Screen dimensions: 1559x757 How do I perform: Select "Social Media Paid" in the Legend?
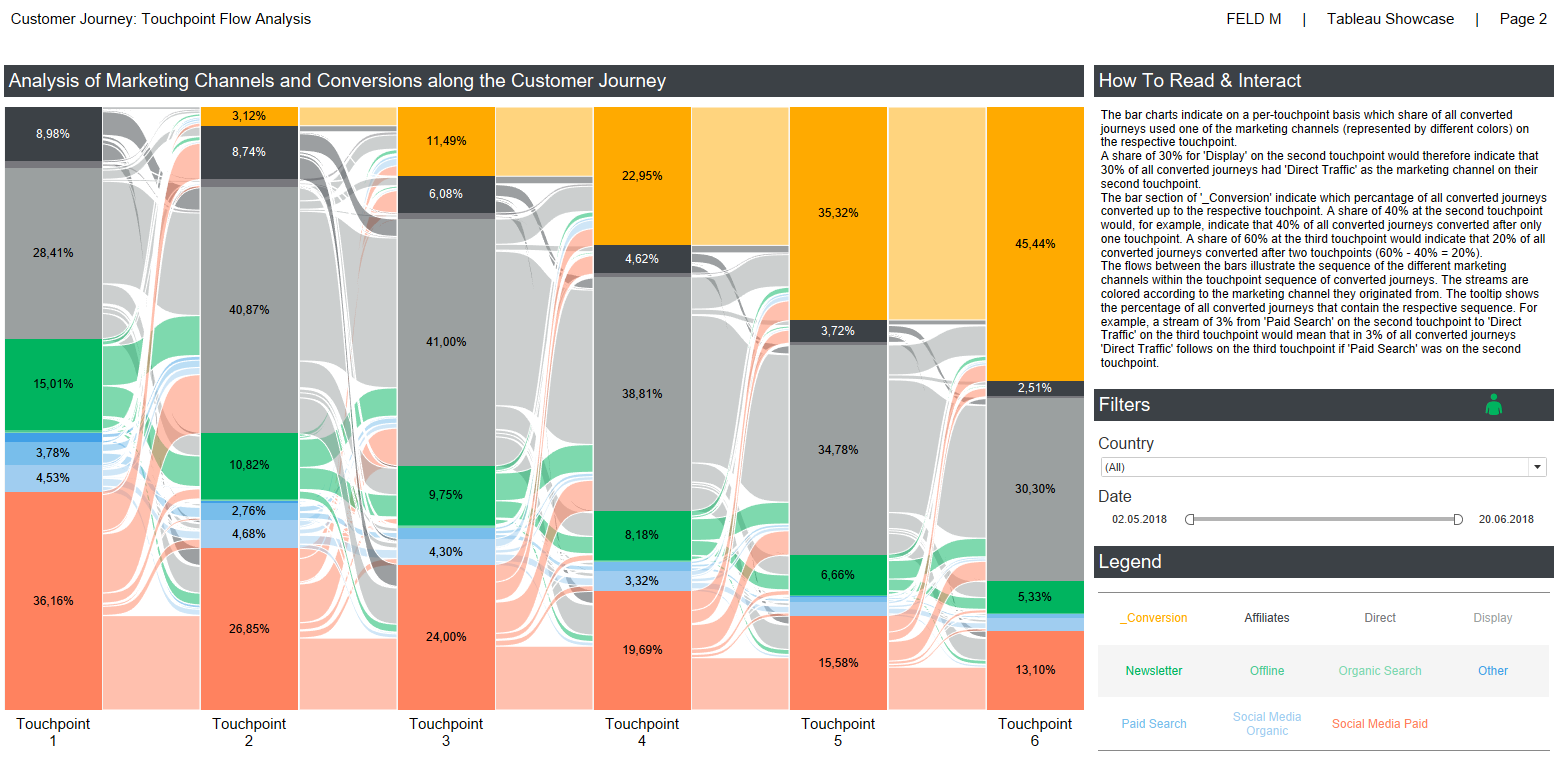pos(1380,723)
